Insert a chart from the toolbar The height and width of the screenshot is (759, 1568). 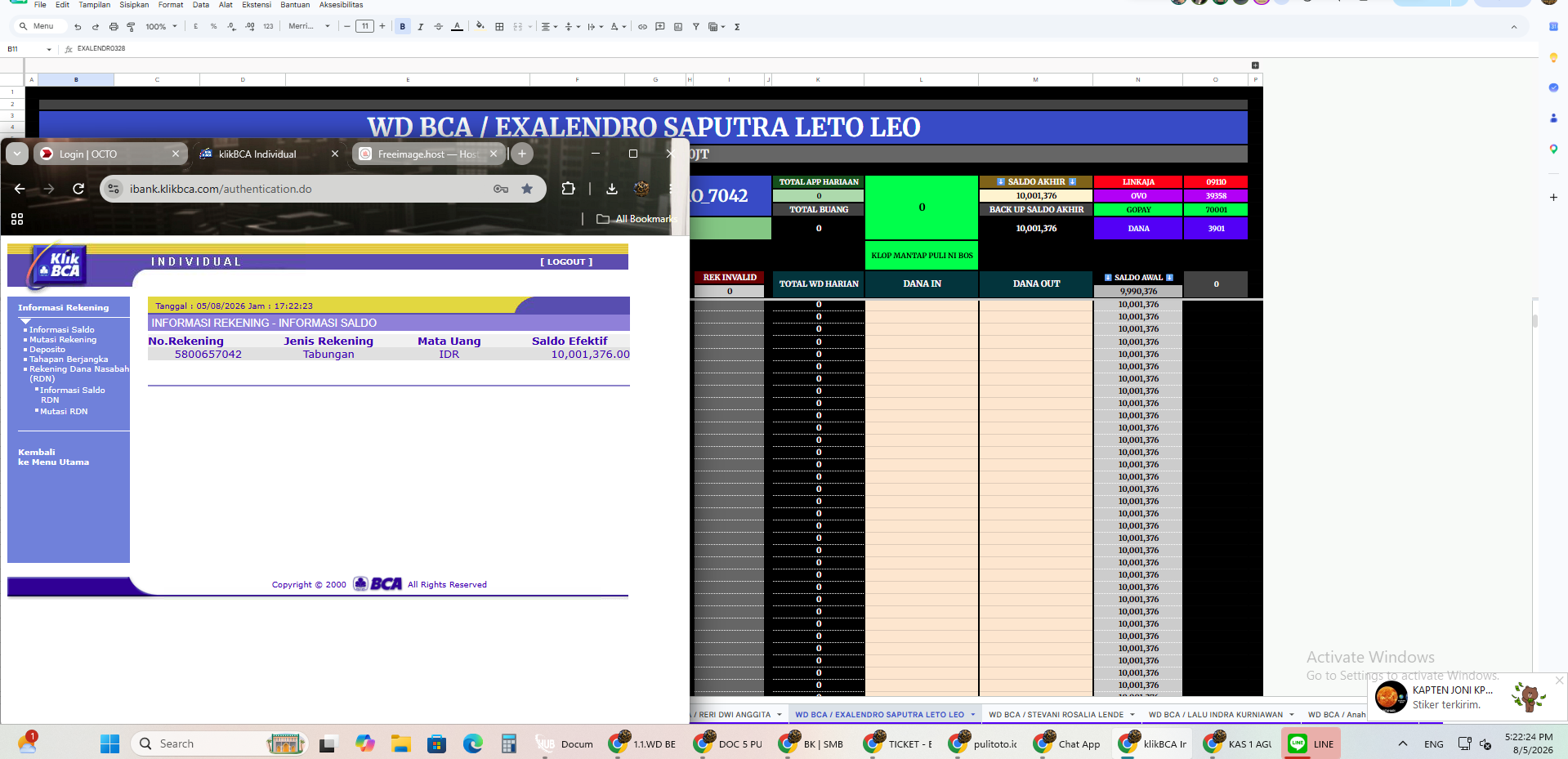(678, 27)
